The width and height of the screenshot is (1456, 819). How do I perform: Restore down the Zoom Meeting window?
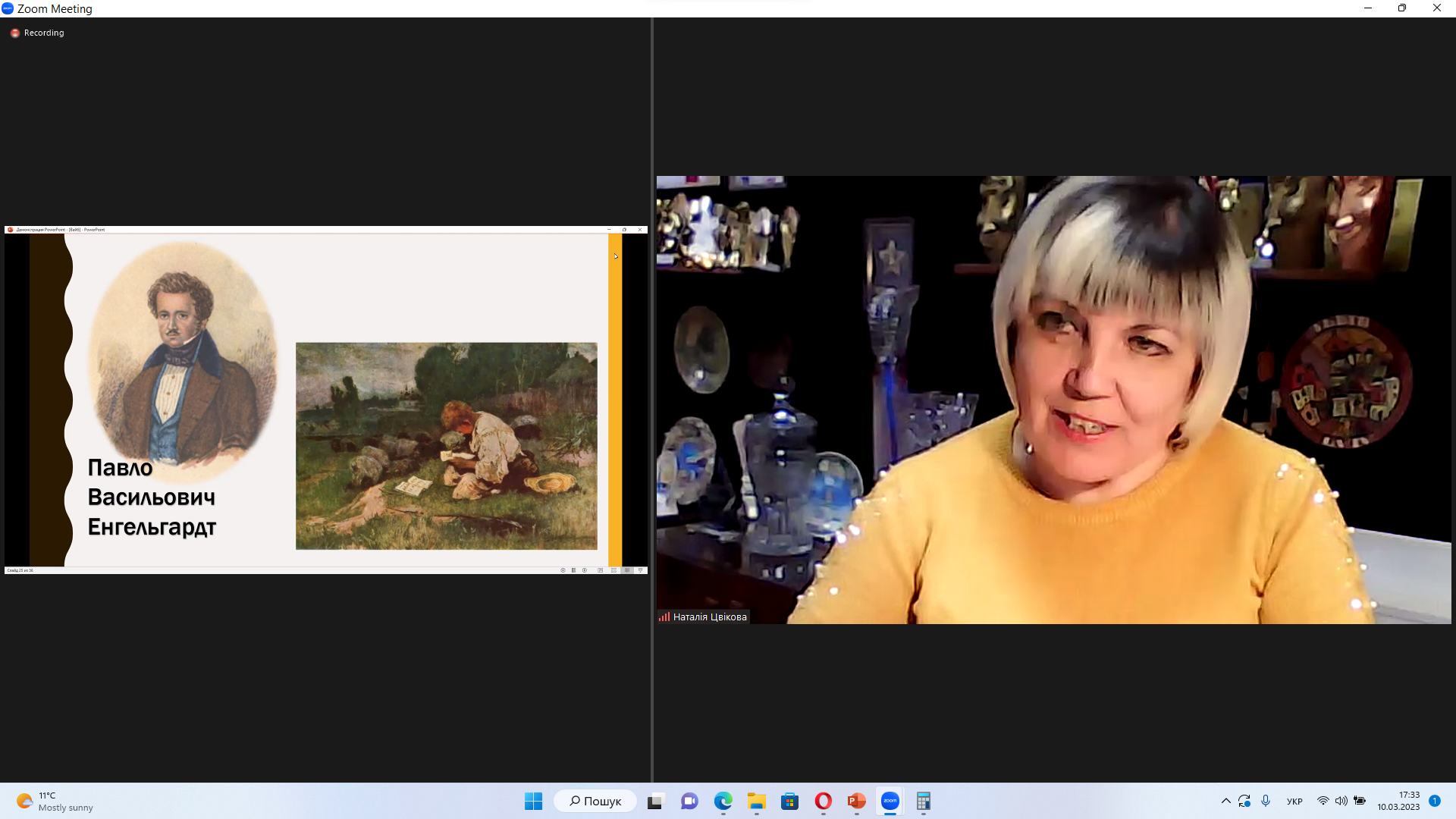pos(1402,8)
